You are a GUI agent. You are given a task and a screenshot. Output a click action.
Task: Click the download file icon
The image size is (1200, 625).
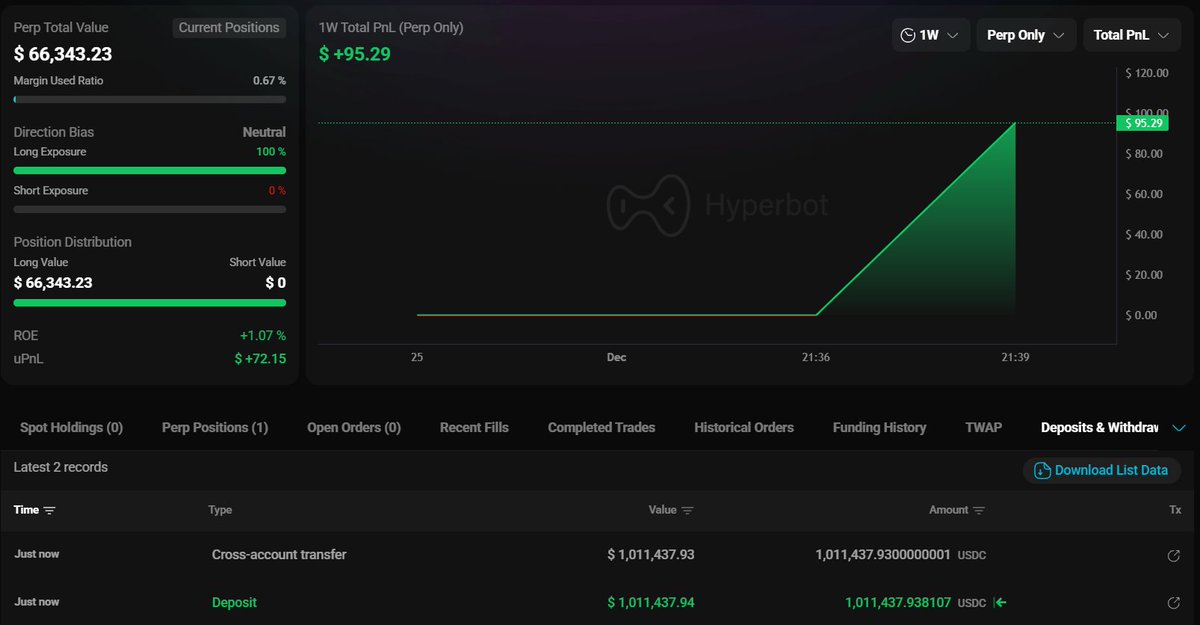point(1042,470)
